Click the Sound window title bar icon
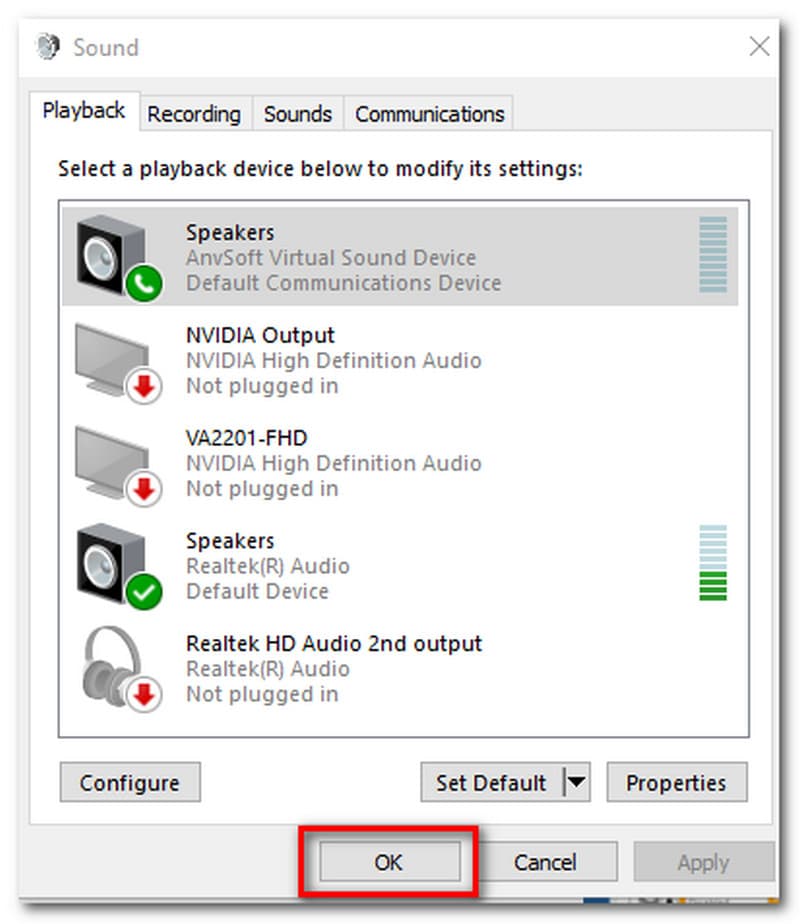This screenshot has height=924, width=800. tap(47, 47)
